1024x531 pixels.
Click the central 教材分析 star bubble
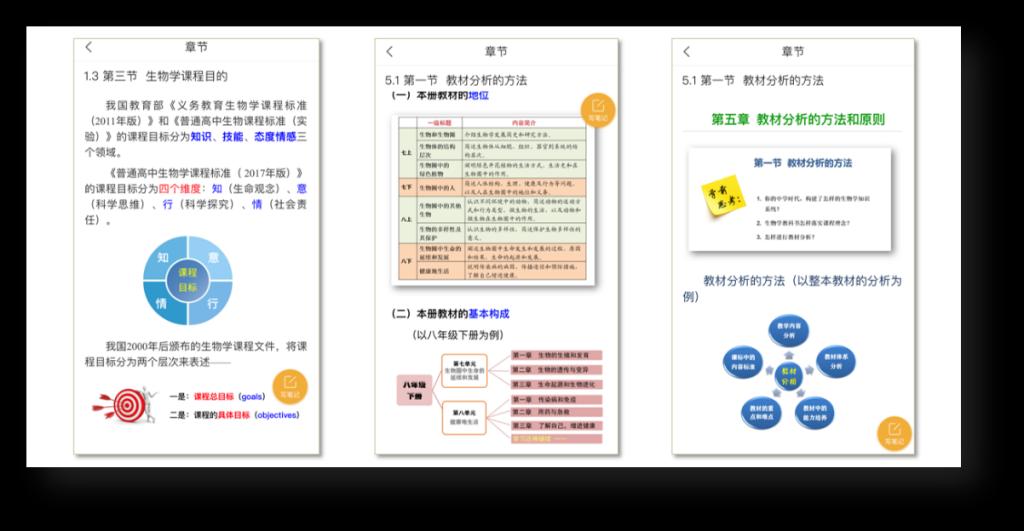tap(789, 377)
